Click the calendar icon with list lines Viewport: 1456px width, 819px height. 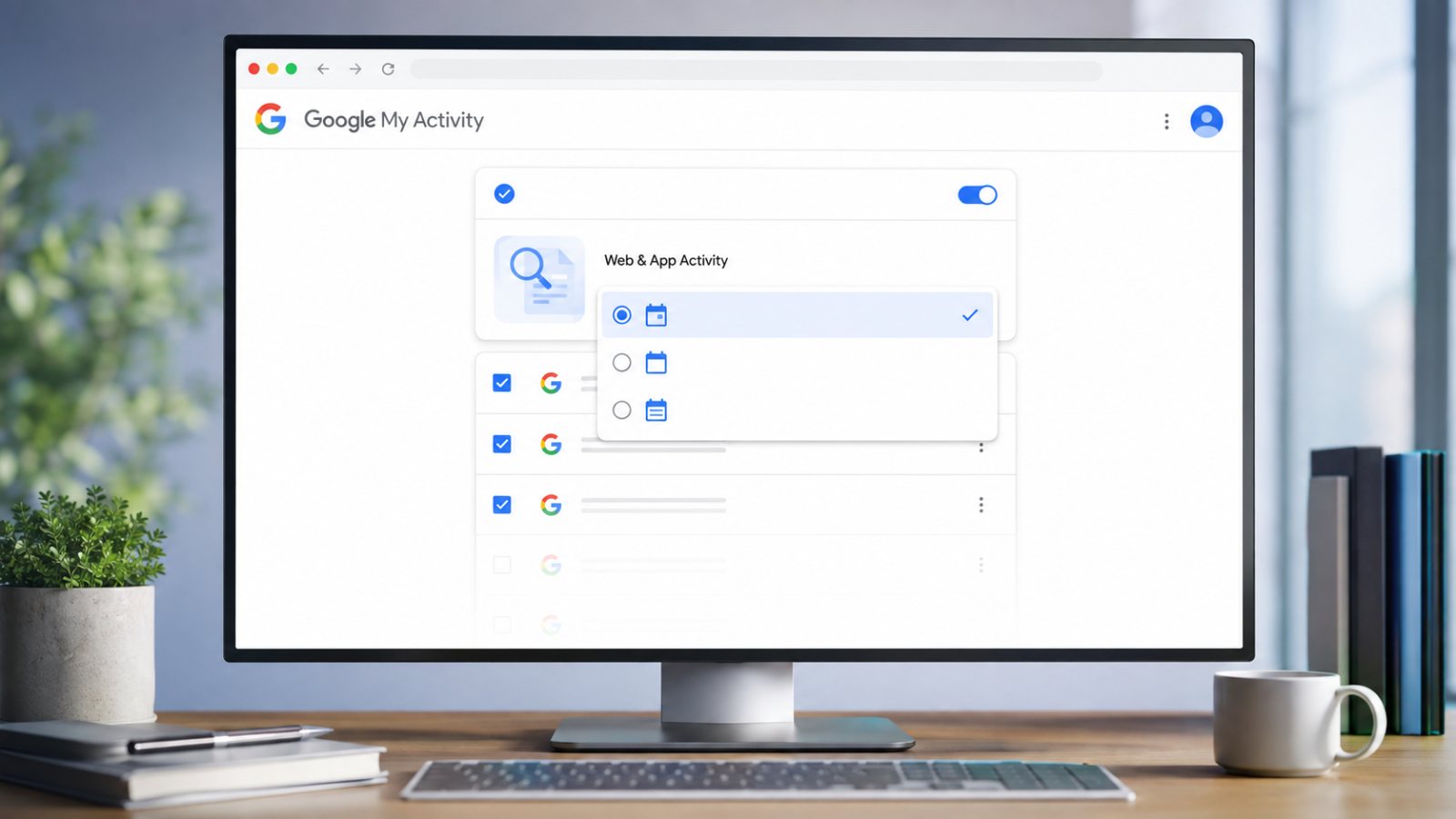coord(656,409)
